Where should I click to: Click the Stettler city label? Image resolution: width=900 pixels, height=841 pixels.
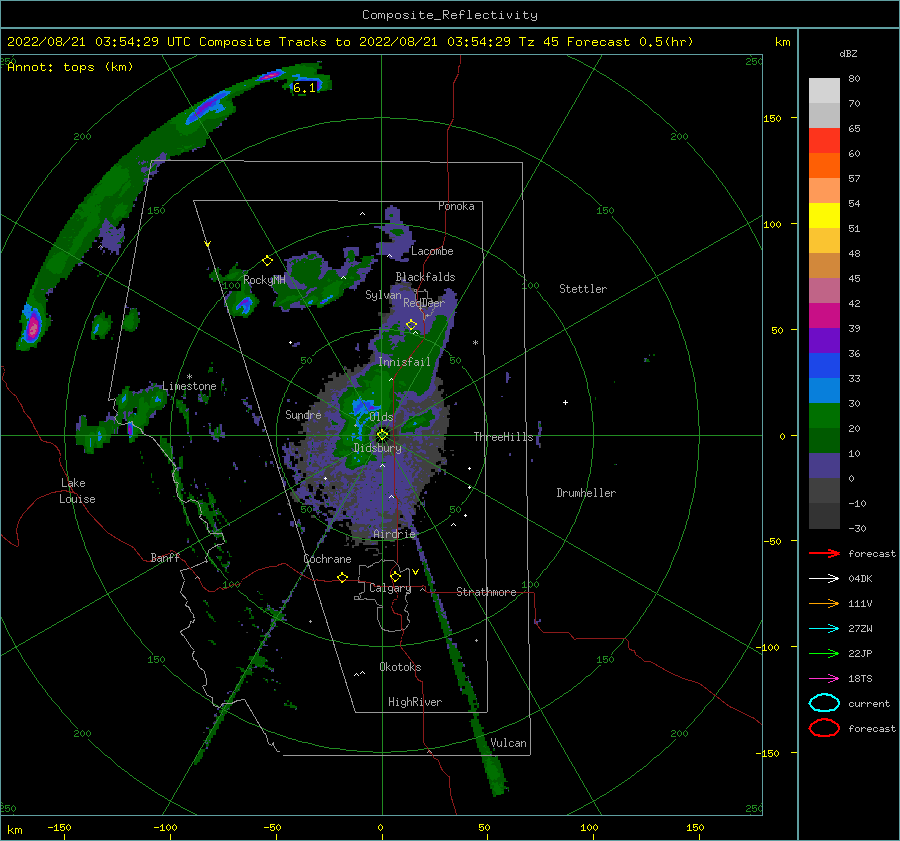[583, 289]
